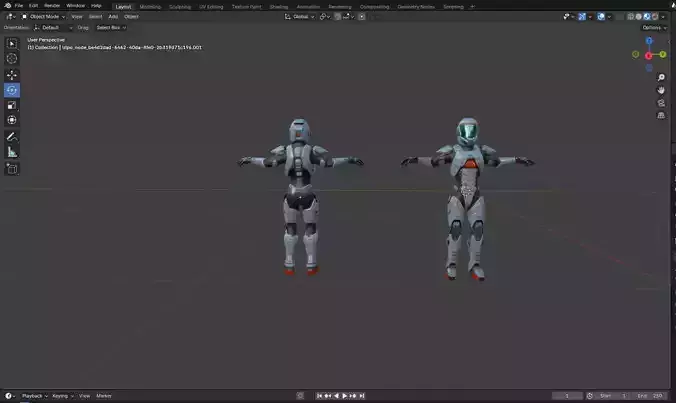Switch to material preview shading

(x=647, y=17)
